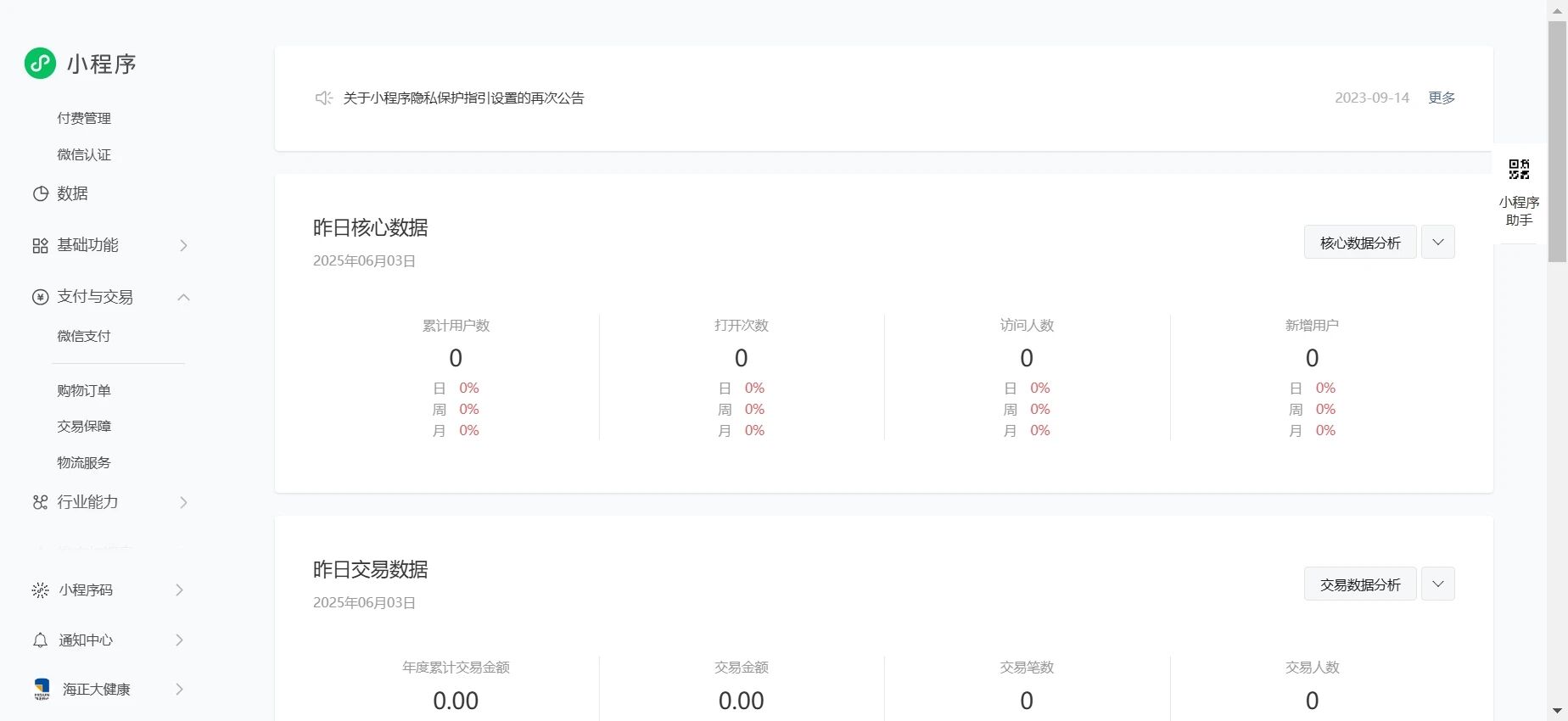Expand the 通知中心 chevron
Screen dimensions: 1568x721
coord(179,640)
